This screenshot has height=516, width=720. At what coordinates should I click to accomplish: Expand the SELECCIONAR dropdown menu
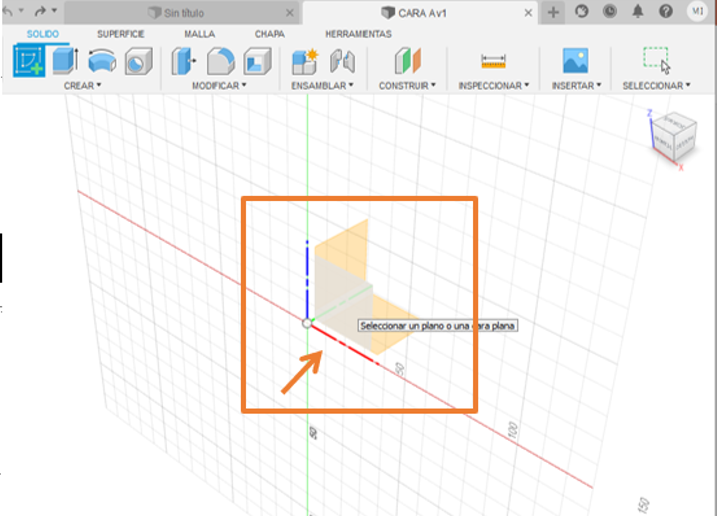pos(656,85)
